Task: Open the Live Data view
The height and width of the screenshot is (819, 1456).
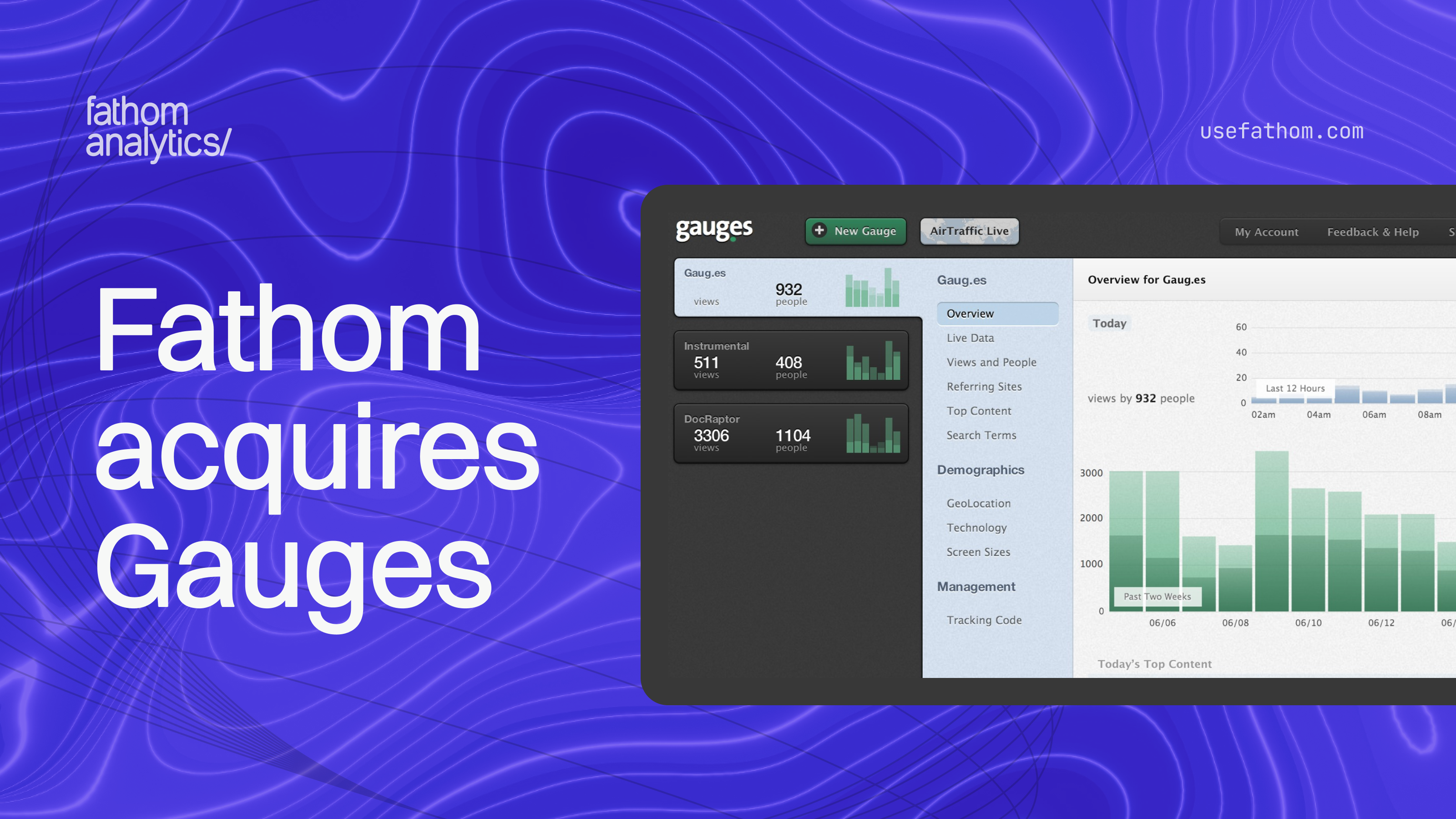Action: click(x=970, y=338)
